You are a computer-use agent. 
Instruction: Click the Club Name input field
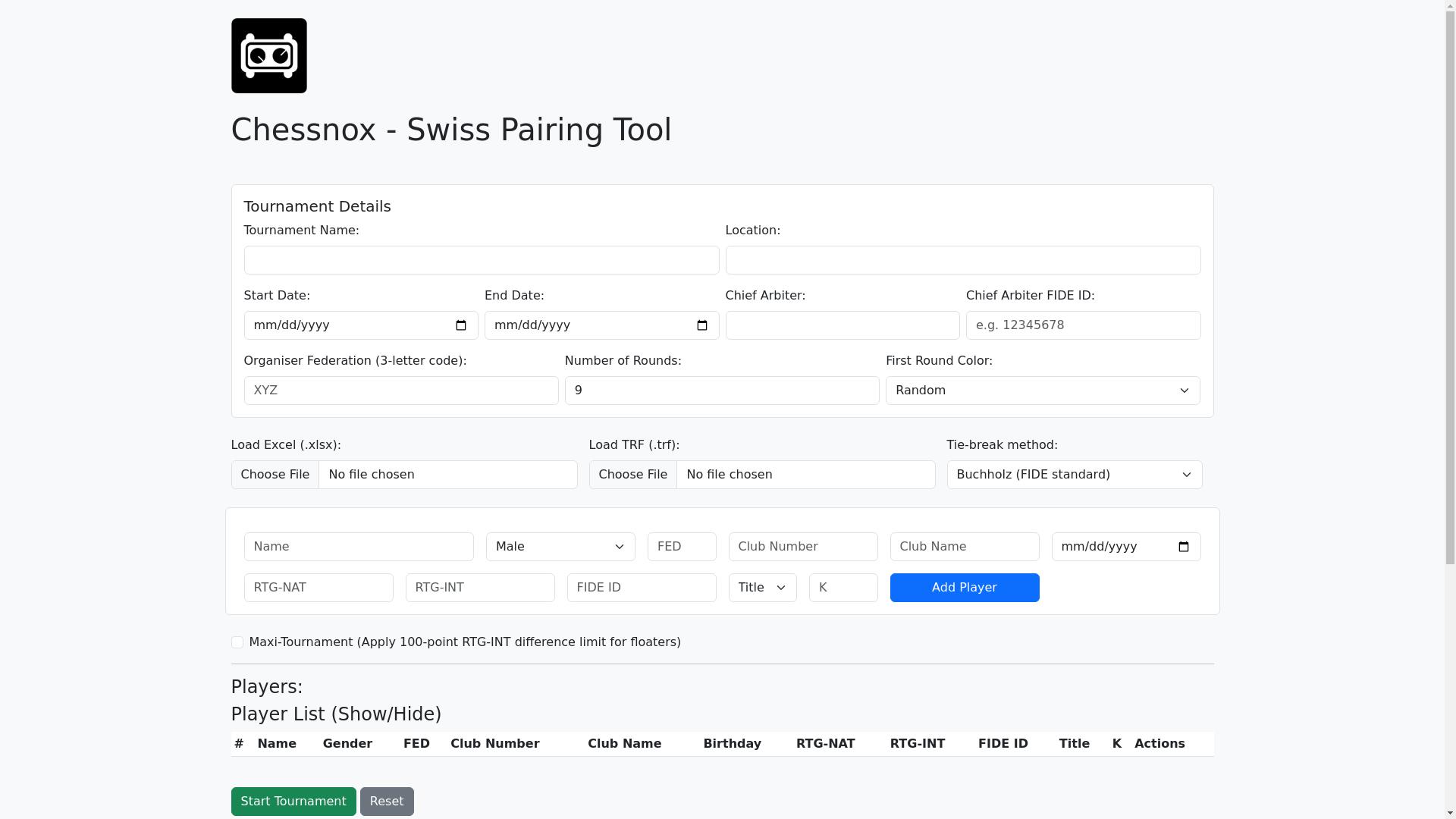[965, 547]
